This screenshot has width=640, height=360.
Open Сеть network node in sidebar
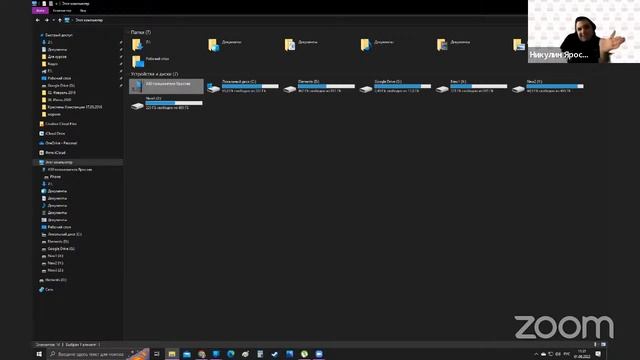(x=49, y=289)
